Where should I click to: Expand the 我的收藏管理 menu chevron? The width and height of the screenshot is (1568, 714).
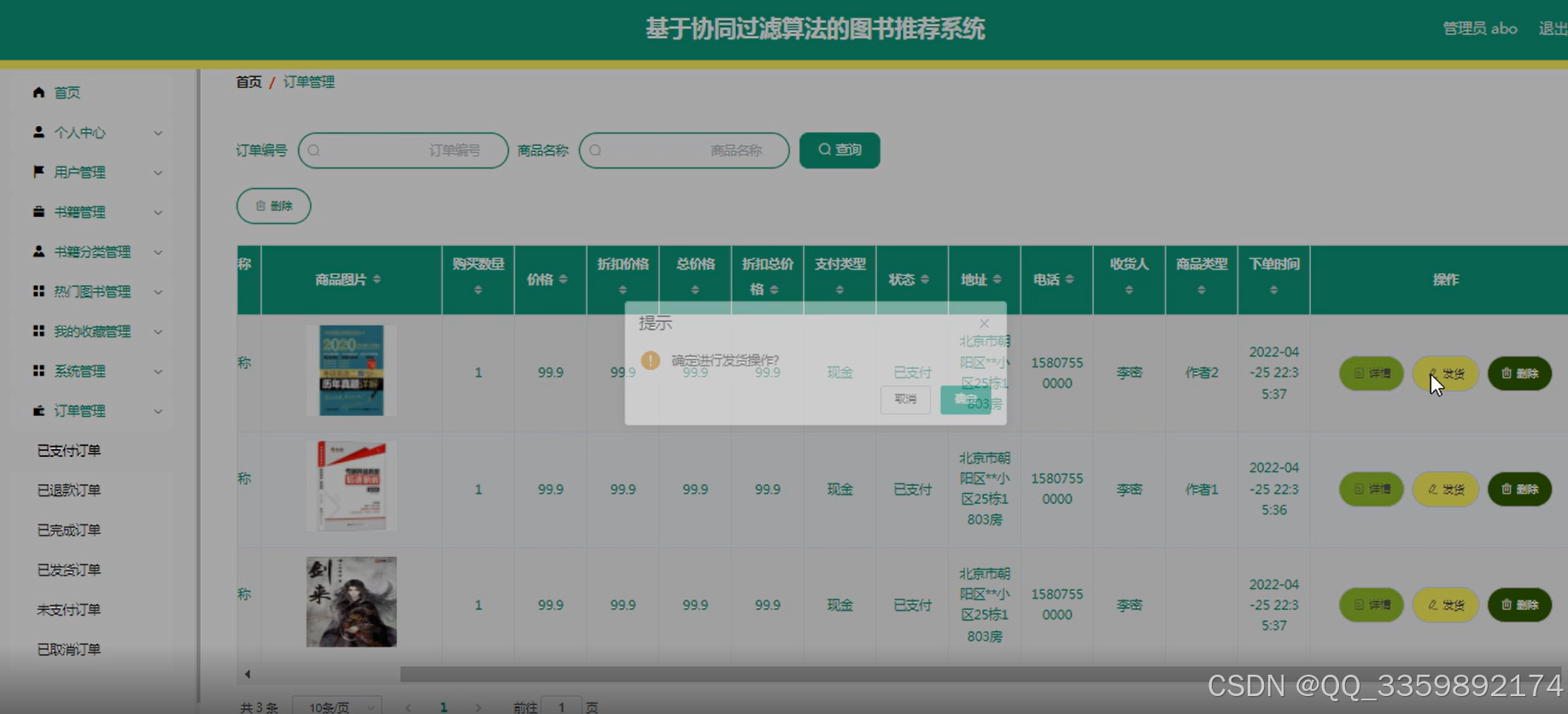click(x=158, y=331)
